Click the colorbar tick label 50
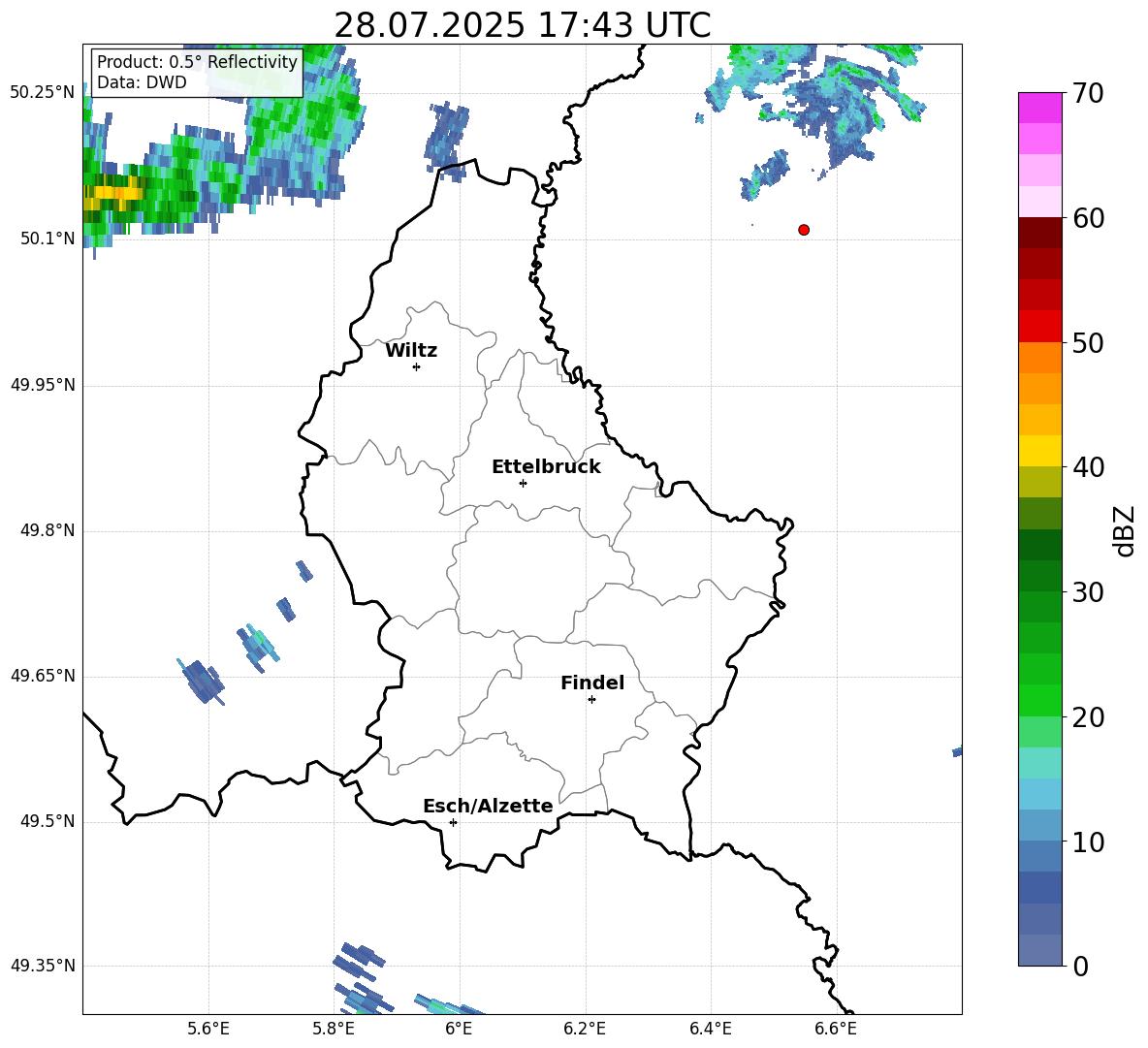Viewport: 1148px width, 1048px height. tap(1088, 343)
